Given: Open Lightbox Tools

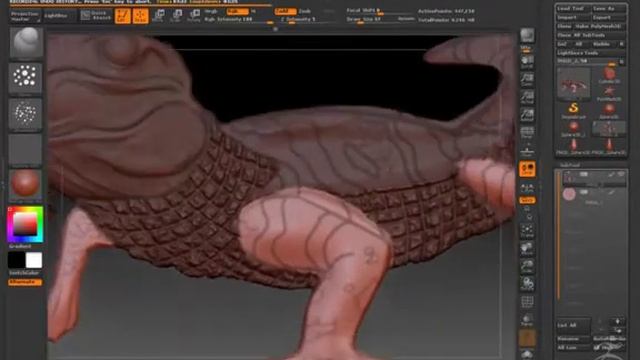Looking at the screenshot, I should (591, 53).
